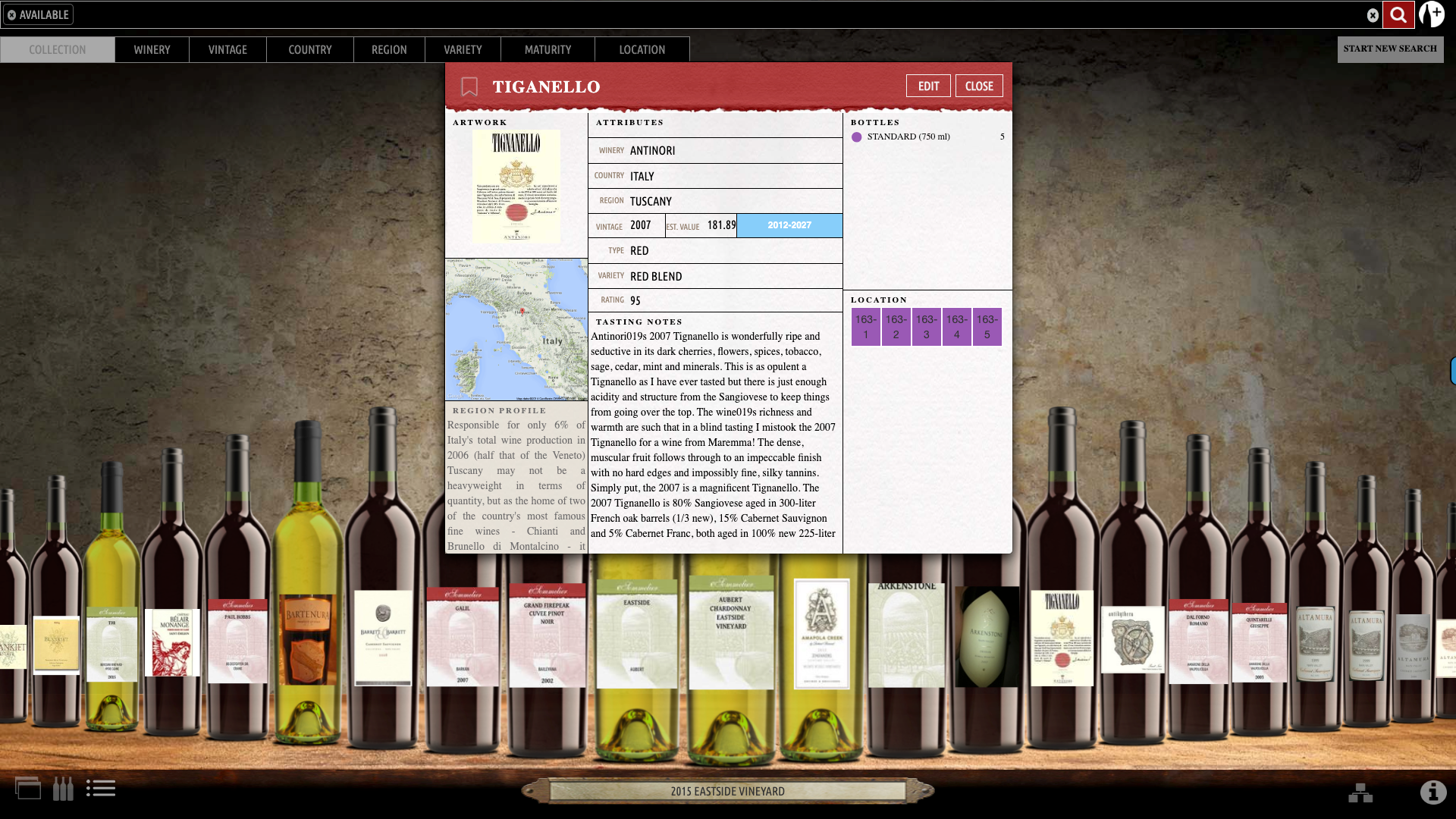Select the Antikythera bottle

click(x=1132, y=584)
